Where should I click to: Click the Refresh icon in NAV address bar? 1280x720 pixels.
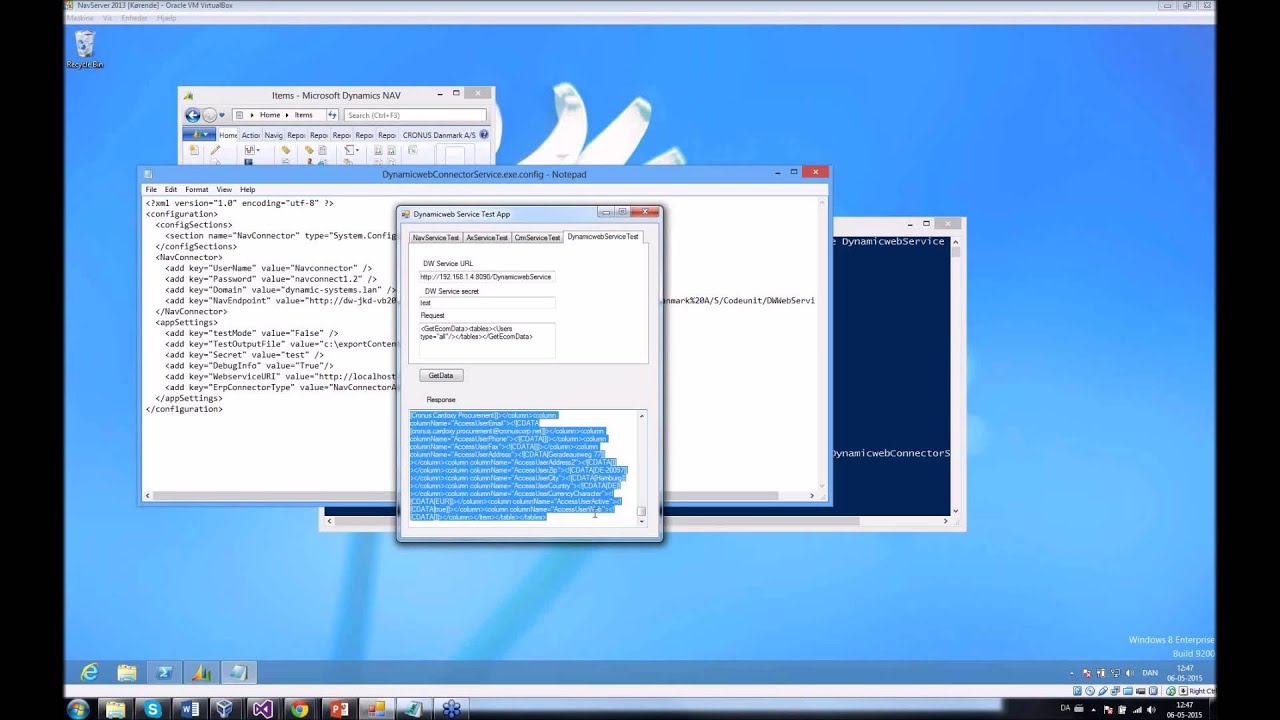(x=333, y=115)
